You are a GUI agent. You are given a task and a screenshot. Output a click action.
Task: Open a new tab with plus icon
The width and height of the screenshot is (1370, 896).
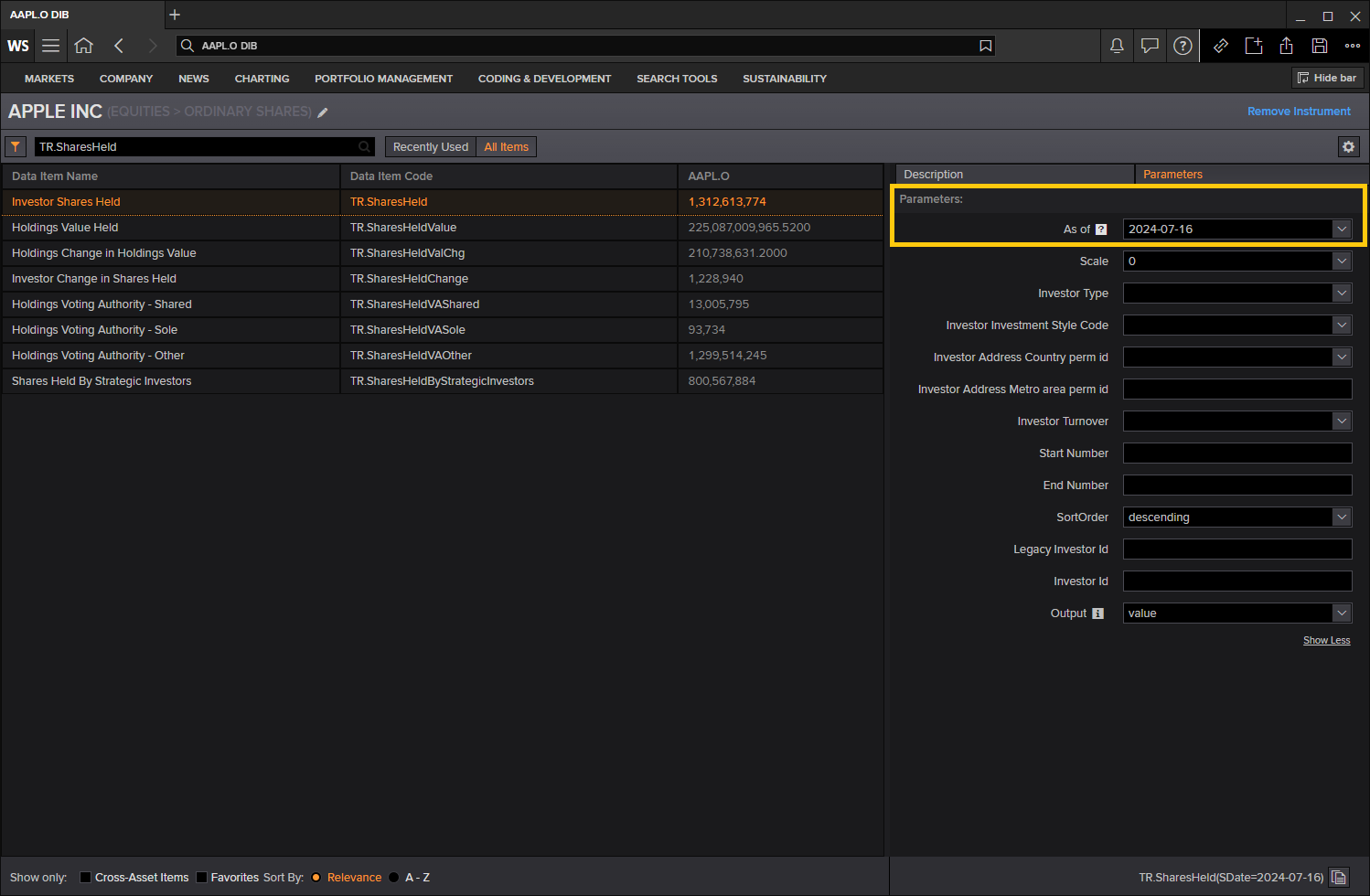pos(175,15)
